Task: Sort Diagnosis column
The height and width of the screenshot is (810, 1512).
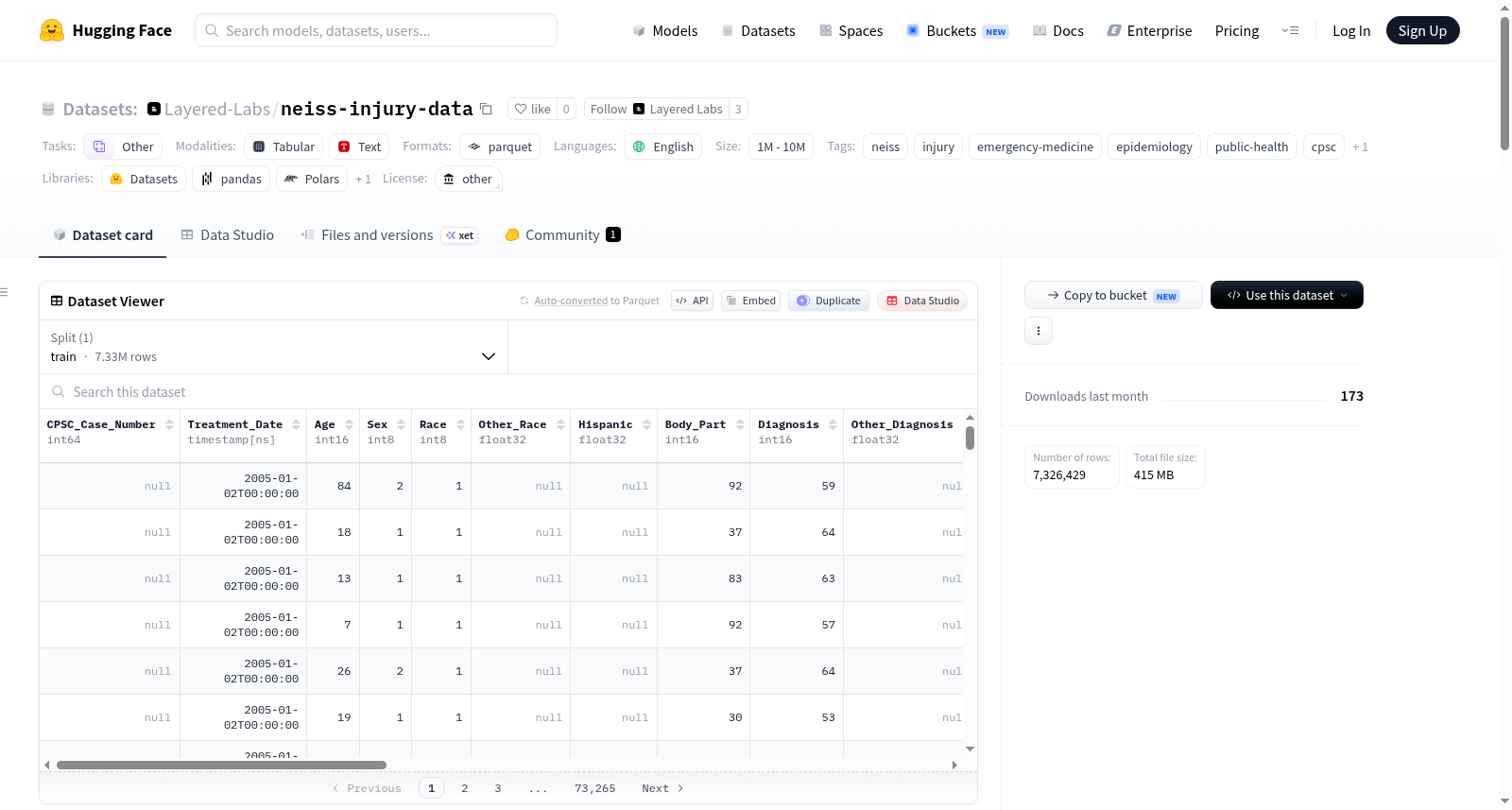Action: [x=833, y=424]
